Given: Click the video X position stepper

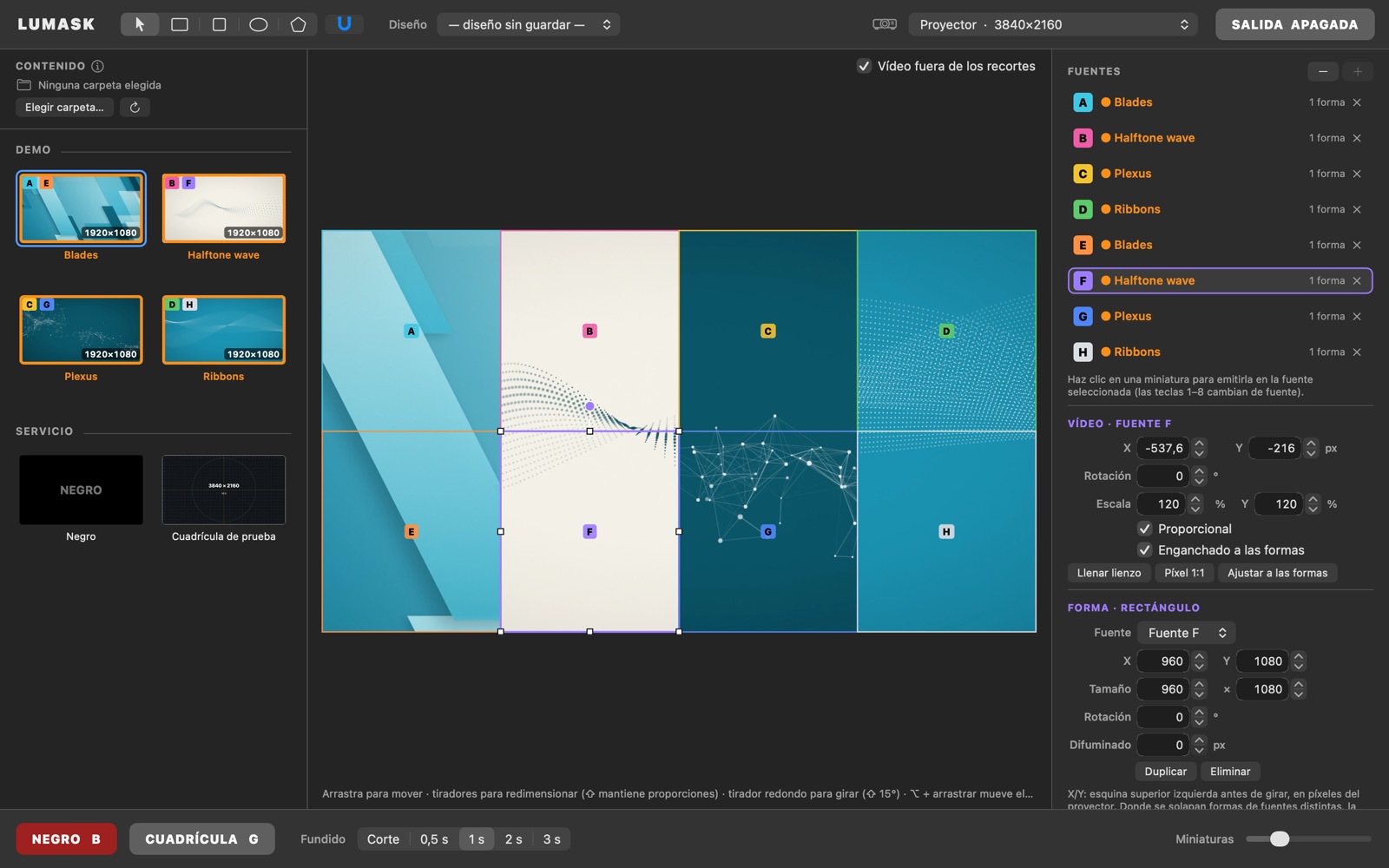Looking at the screenshot, I should (1199, 448).
